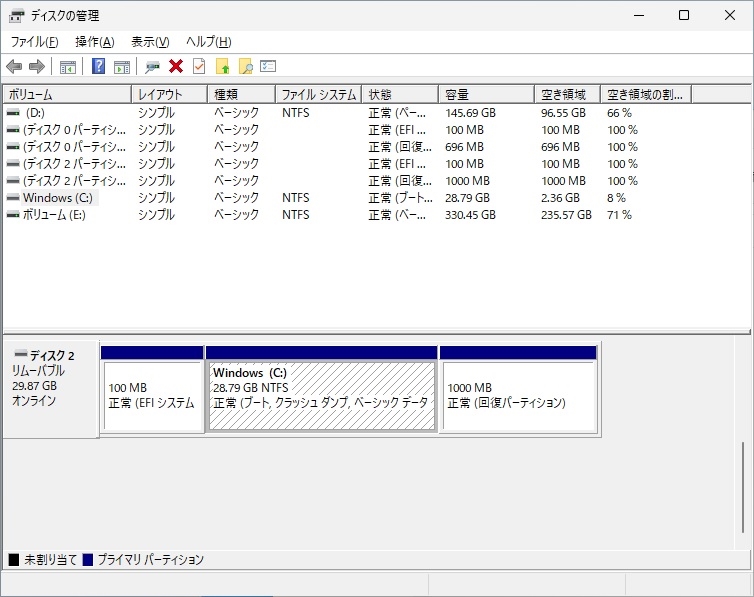Screen dimensions: 754x597
Task: Sort by the 種類 column header
Action: click(241, 95)
